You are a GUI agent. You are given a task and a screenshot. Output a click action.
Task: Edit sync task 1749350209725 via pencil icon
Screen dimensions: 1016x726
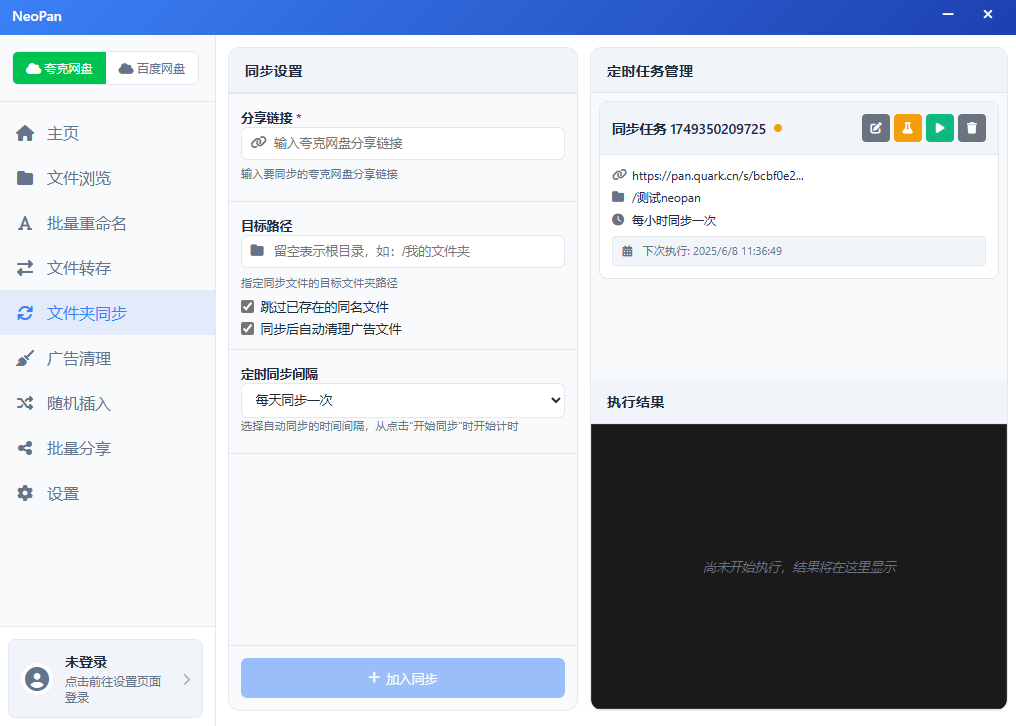tap(875, 128)
